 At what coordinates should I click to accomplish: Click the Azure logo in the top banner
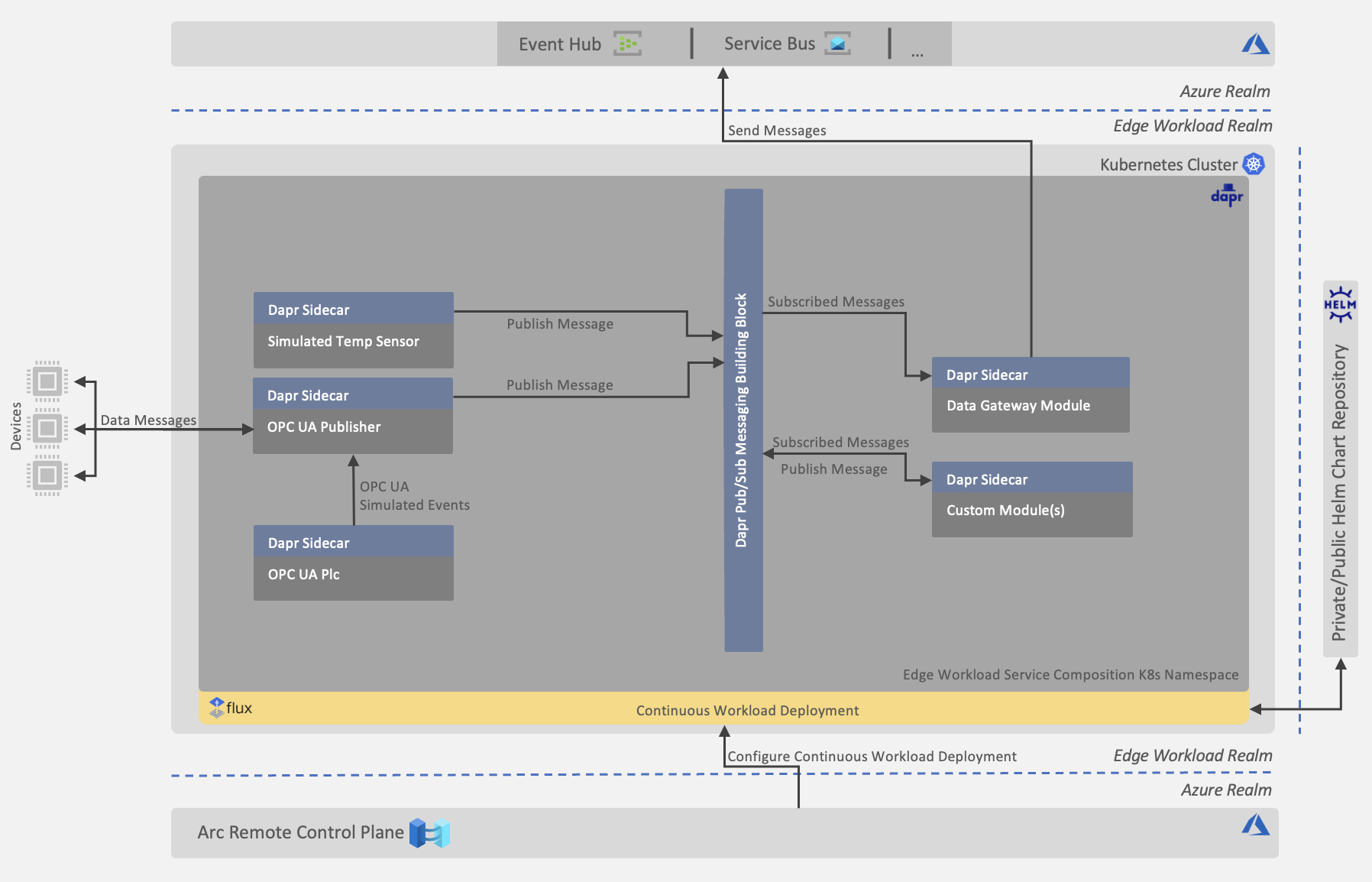click(x=1255, y=44)
